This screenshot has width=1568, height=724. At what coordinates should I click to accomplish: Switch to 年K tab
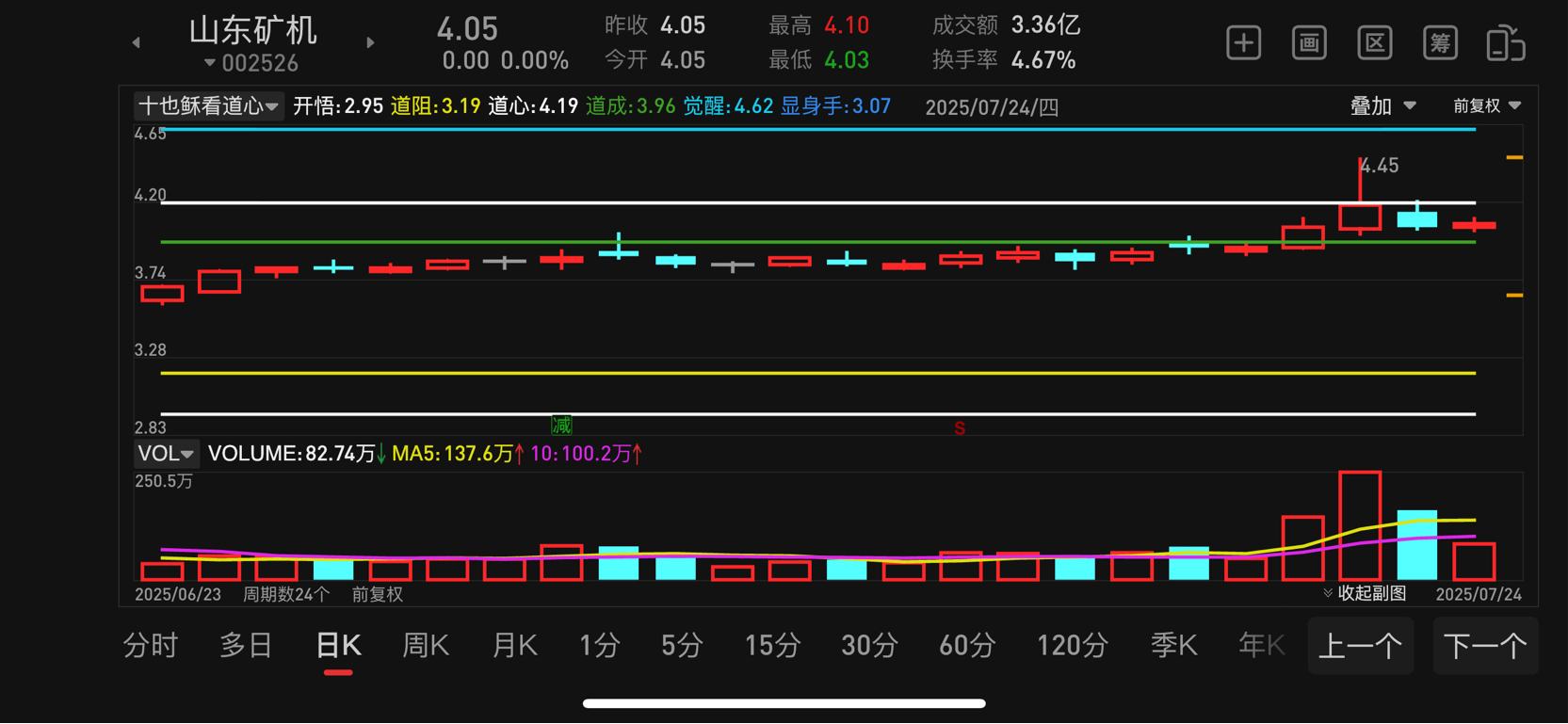pyautogui.click(x=1261, y=646)
